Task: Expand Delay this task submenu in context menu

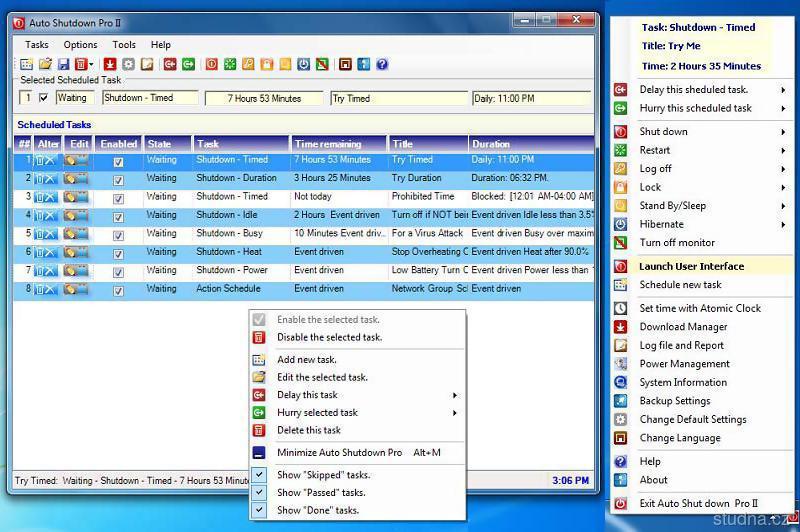Action: pos(455,395)
